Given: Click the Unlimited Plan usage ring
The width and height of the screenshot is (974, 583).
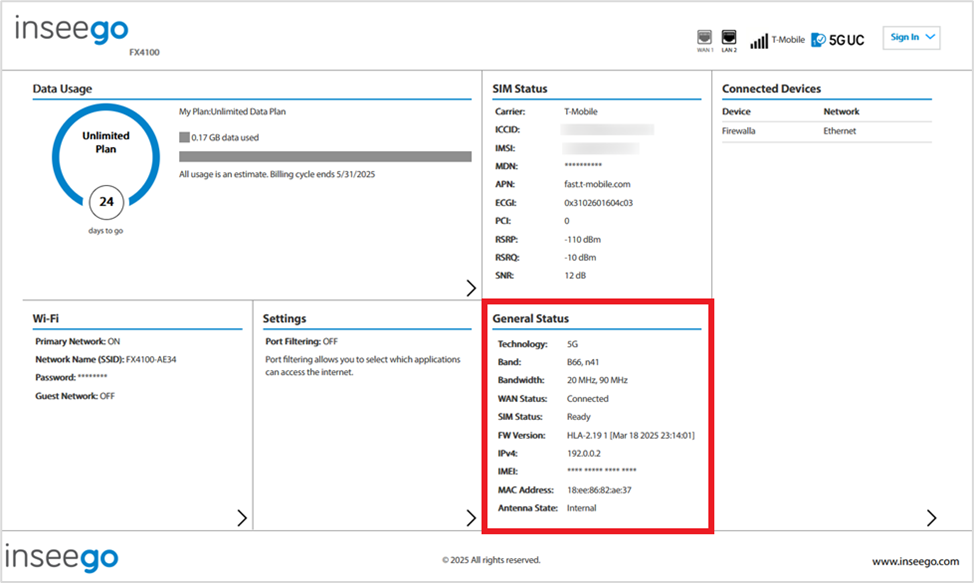Looking at the screenshot, I should [106, 157].
